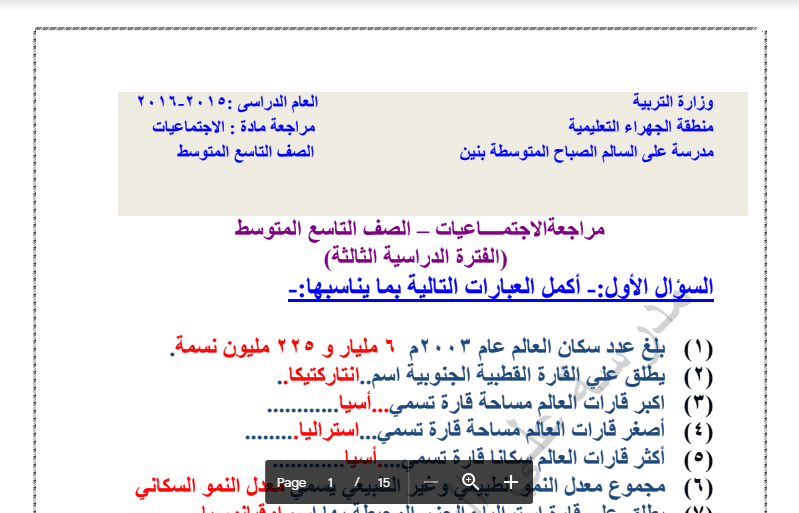Click item number (٥) marker
Image resolution: width=799 pixels, height=513 pixels.
point(698,458)
